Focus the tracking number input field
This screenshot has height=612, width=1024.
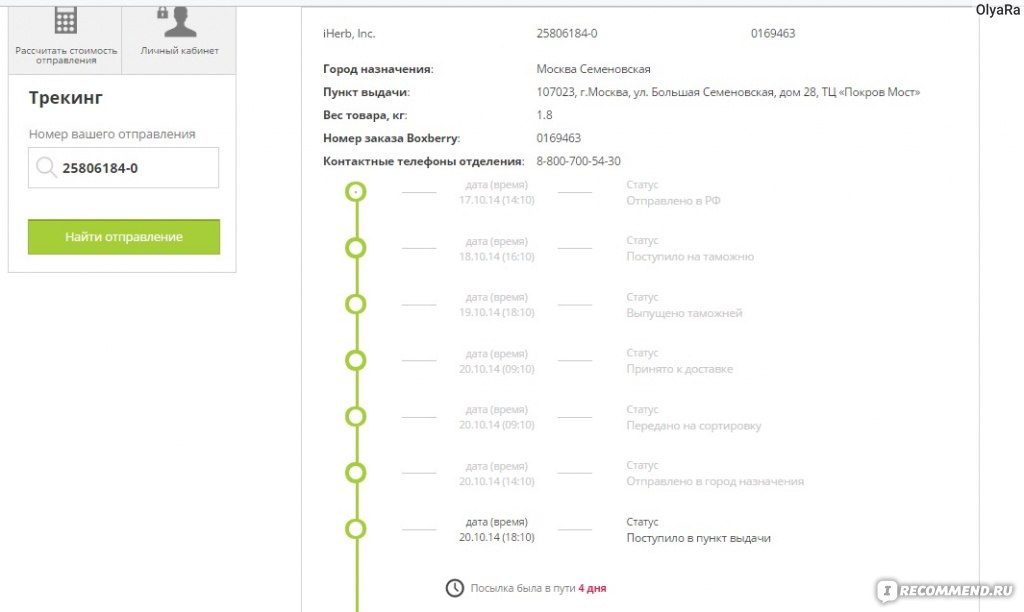[123, 168]
